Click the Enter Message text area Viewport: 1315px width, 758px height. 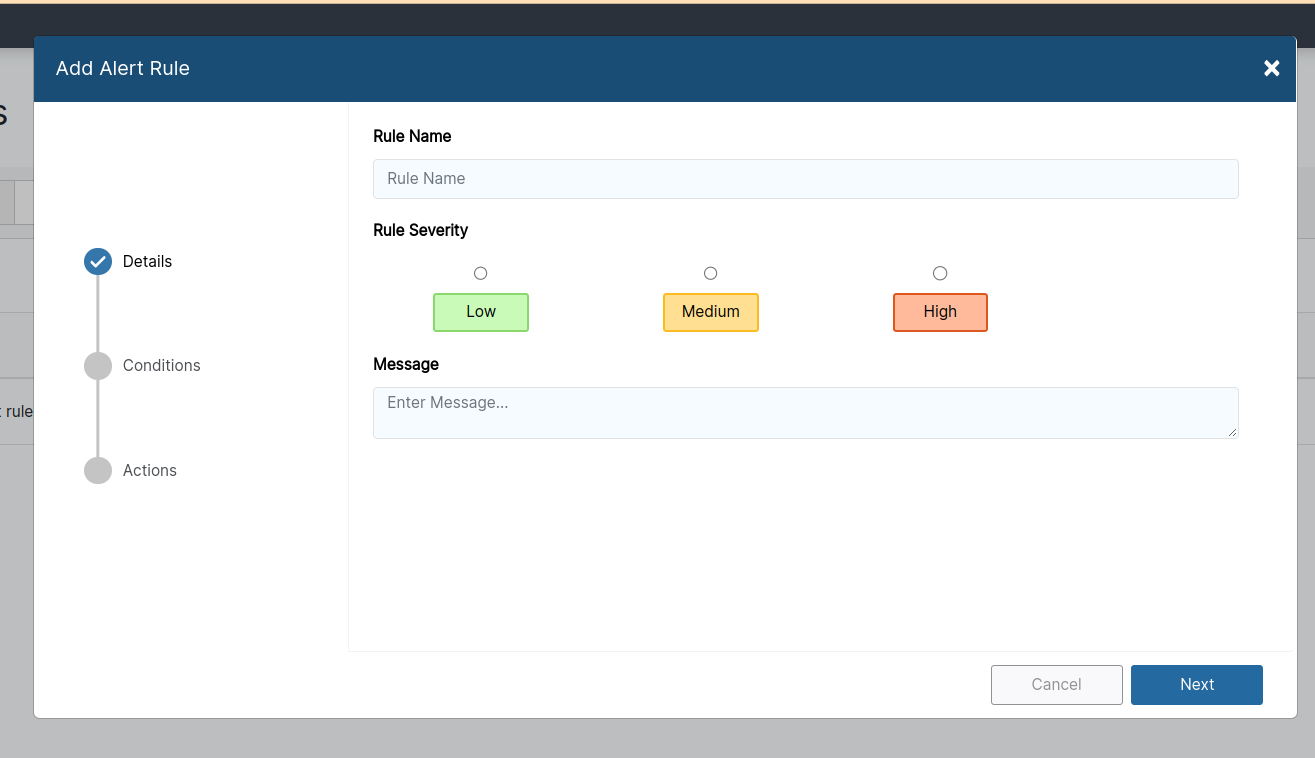[806, 412]
